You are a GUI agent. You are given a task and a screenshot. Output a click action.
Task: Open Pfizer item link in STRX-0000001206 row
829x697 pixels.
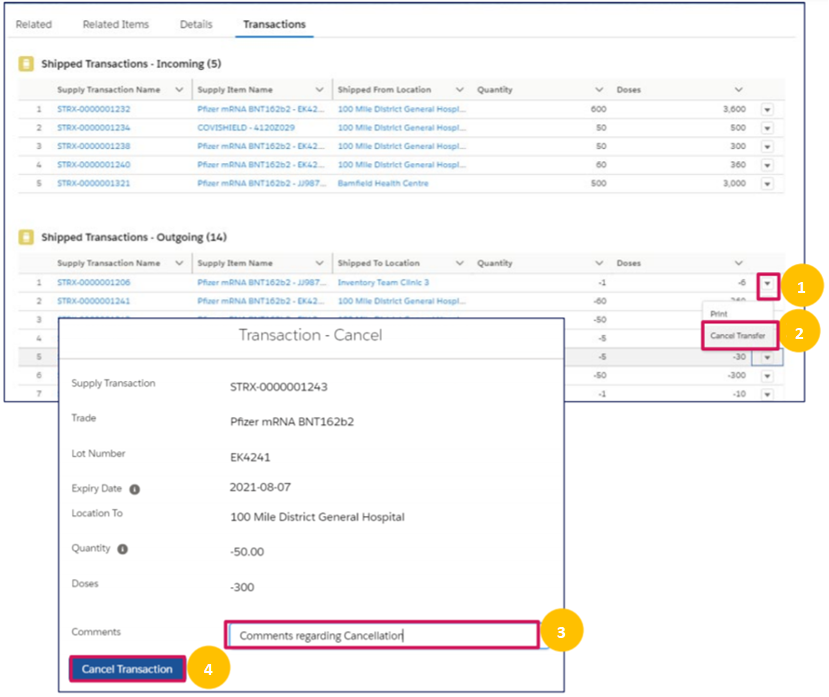coord(262,282)
